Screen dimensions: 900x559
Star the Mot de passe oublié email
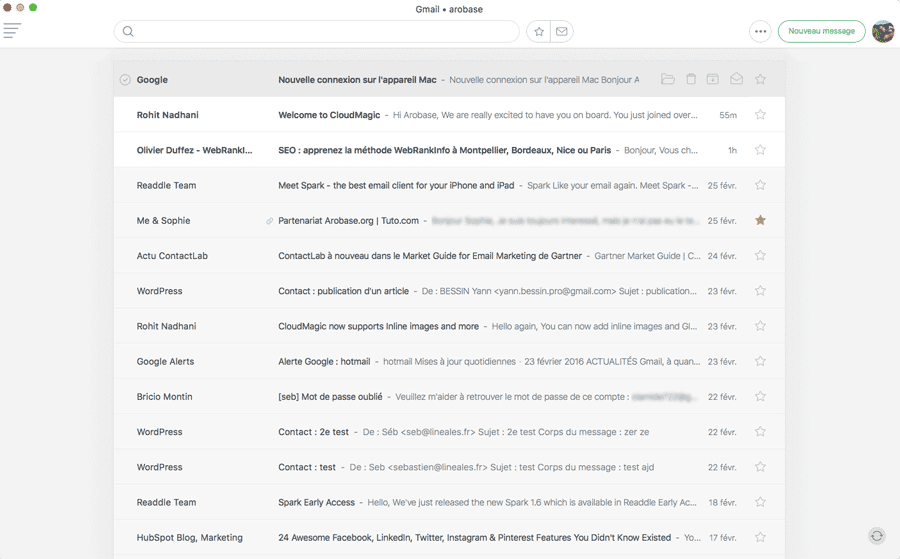click(x=761, y=397)
